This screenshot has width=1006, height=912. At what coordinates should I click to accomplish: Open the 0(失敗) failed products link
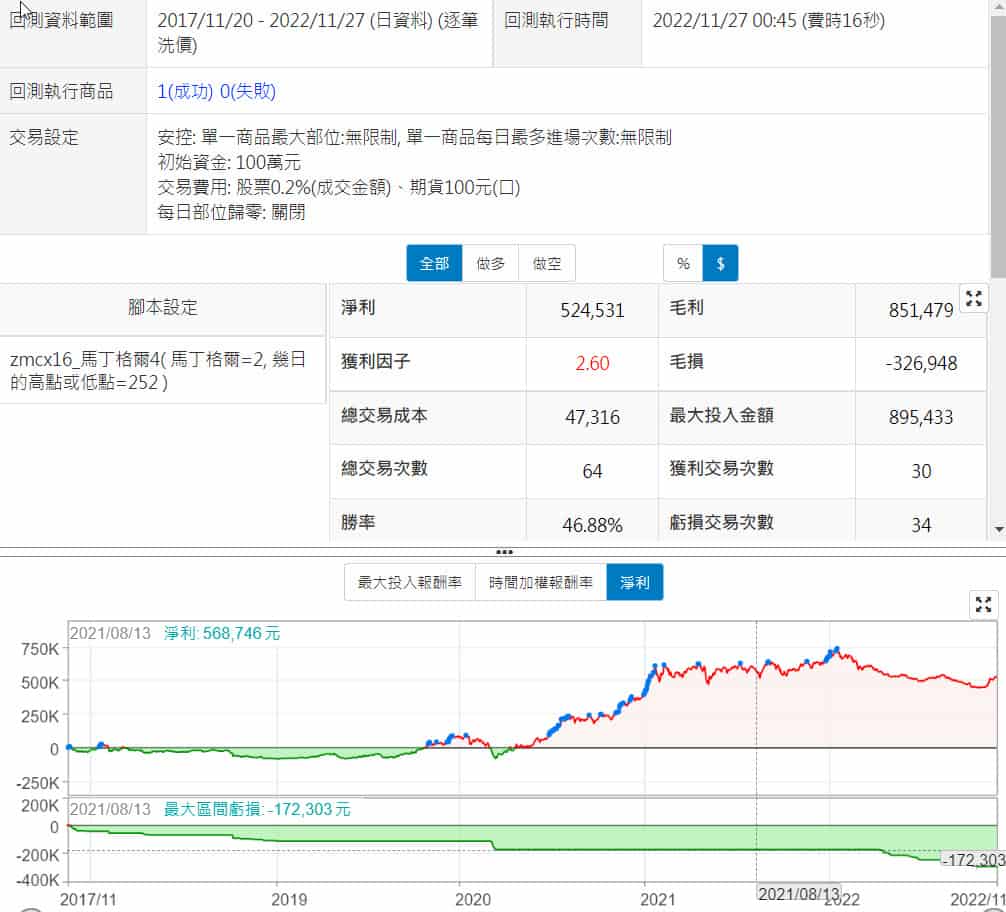tap(247, 92)
